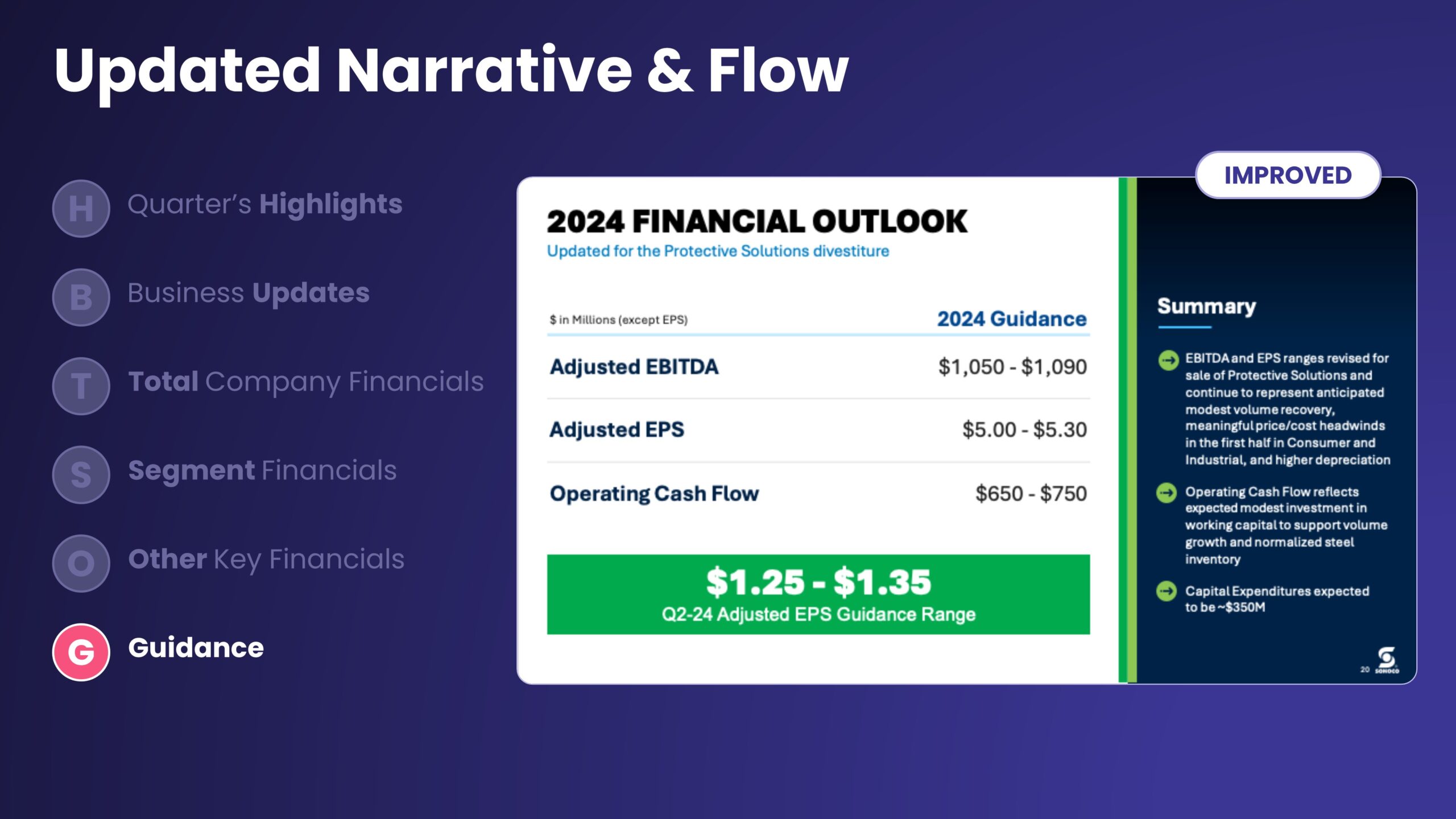Open the Total Company Financials agenda item
Screen dimensions: 1456x819
click(x=306, y=382)
